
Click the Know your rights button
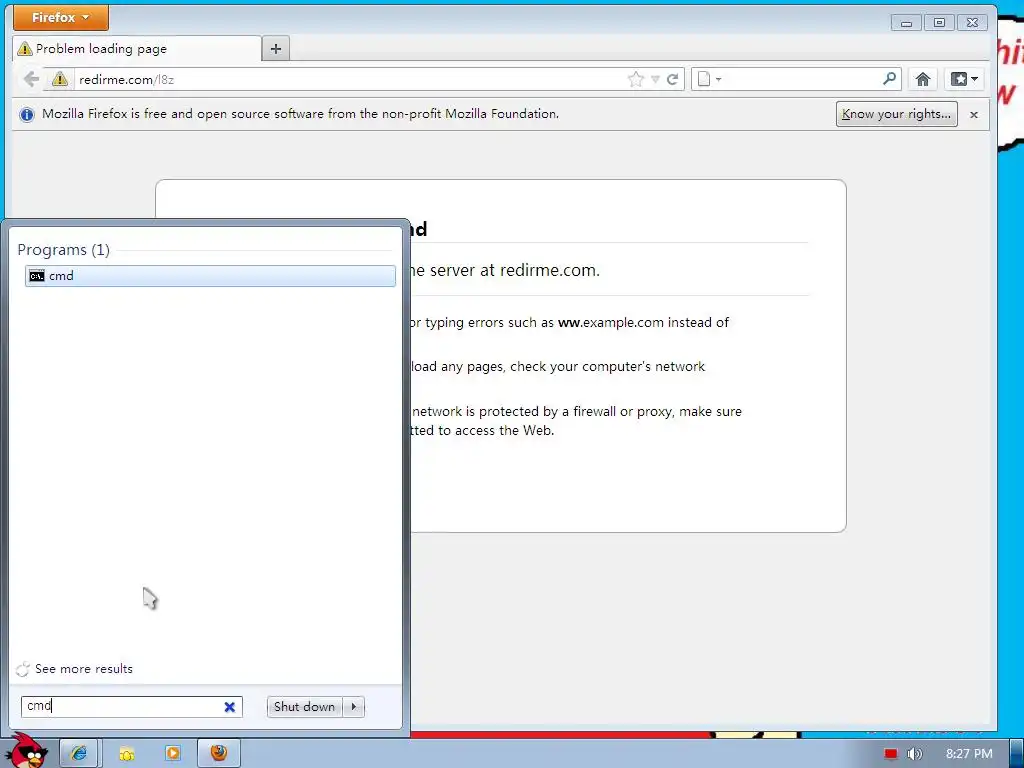[897, 114]
